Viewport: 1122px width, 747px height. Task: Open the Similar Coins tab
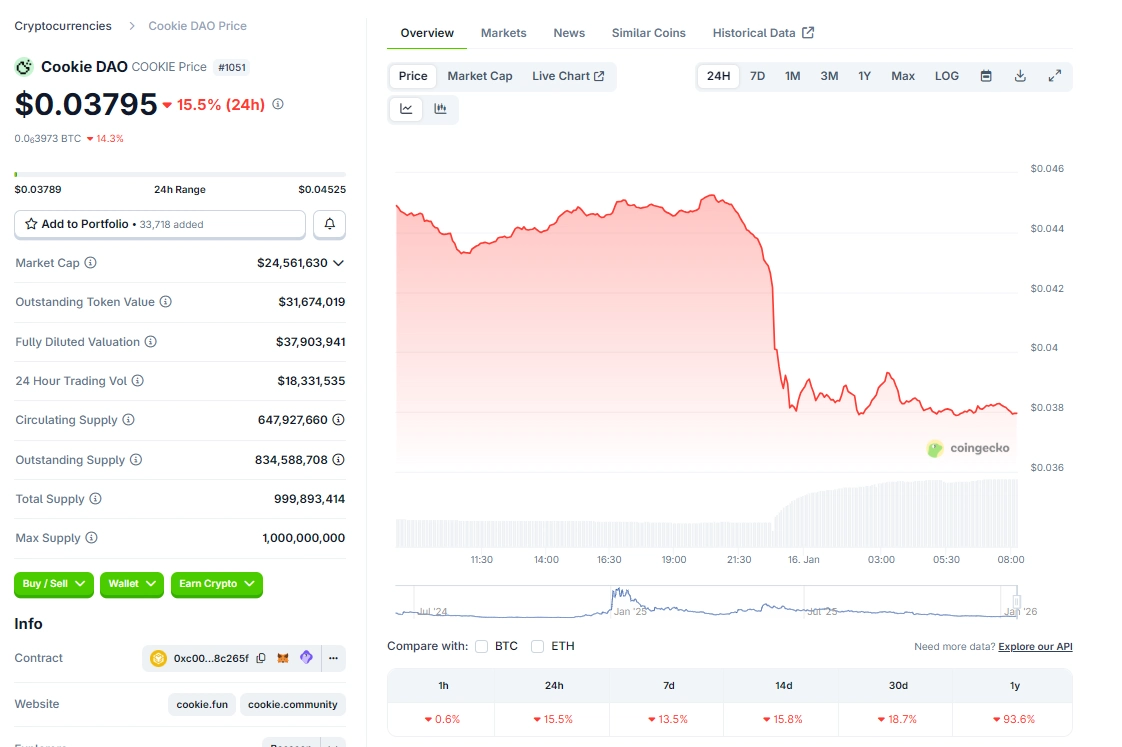coord(648,33)
